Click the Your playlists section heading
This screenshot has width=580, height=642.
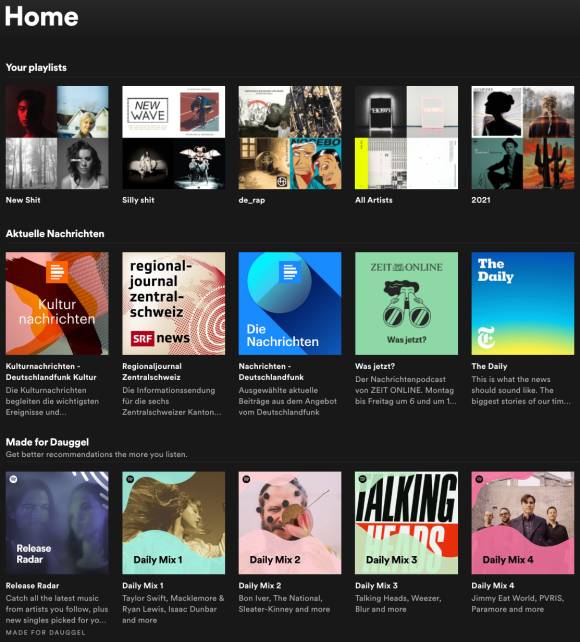pyautogui.click(x=36, y=68)
